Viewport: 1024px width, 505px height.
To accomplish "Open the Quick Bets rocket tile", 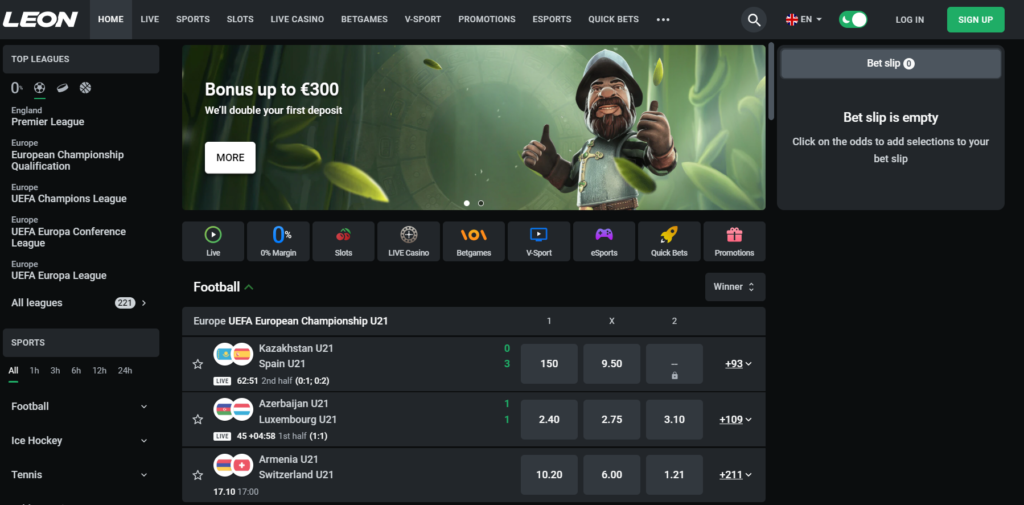I will [669, 241].
